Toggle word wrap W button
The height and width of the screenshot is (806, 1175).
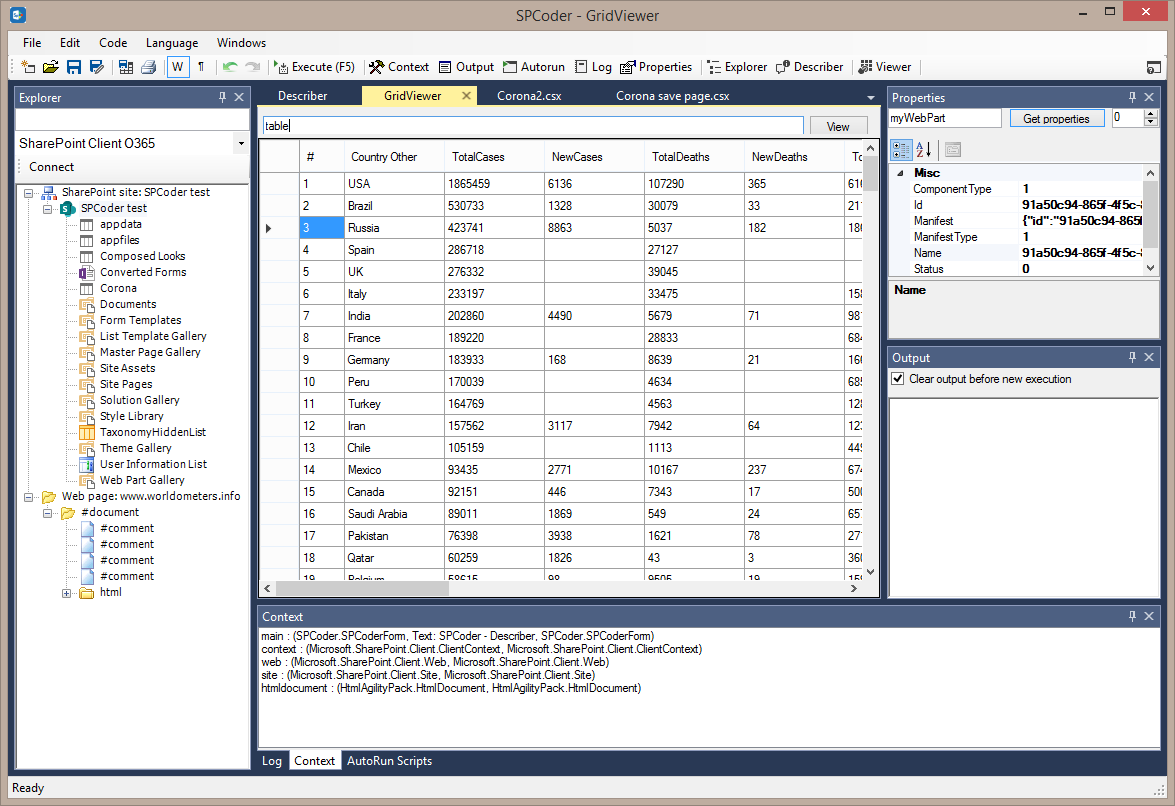click(x=178, y=67)
